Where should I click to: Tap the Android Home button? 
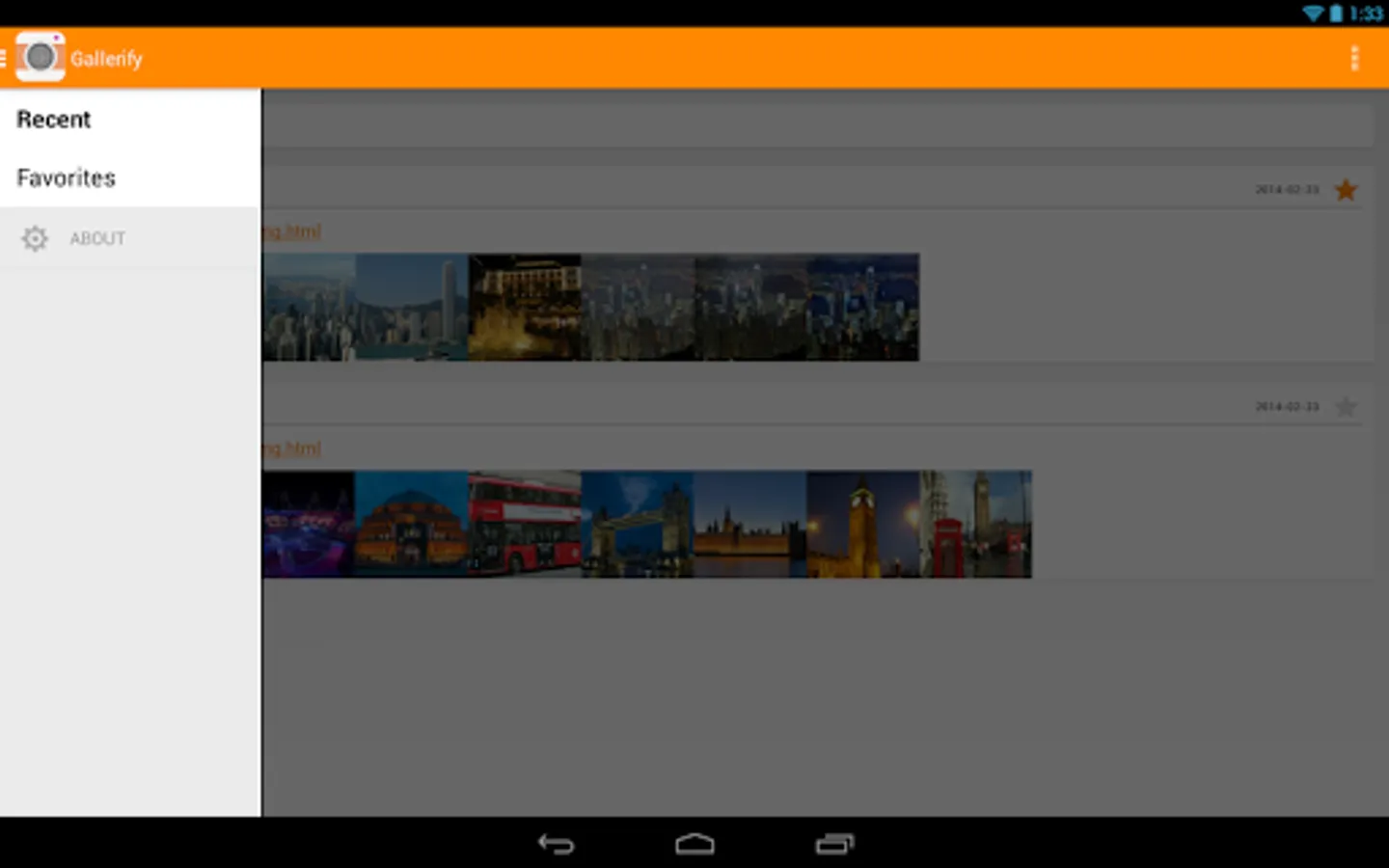point(694,844)
